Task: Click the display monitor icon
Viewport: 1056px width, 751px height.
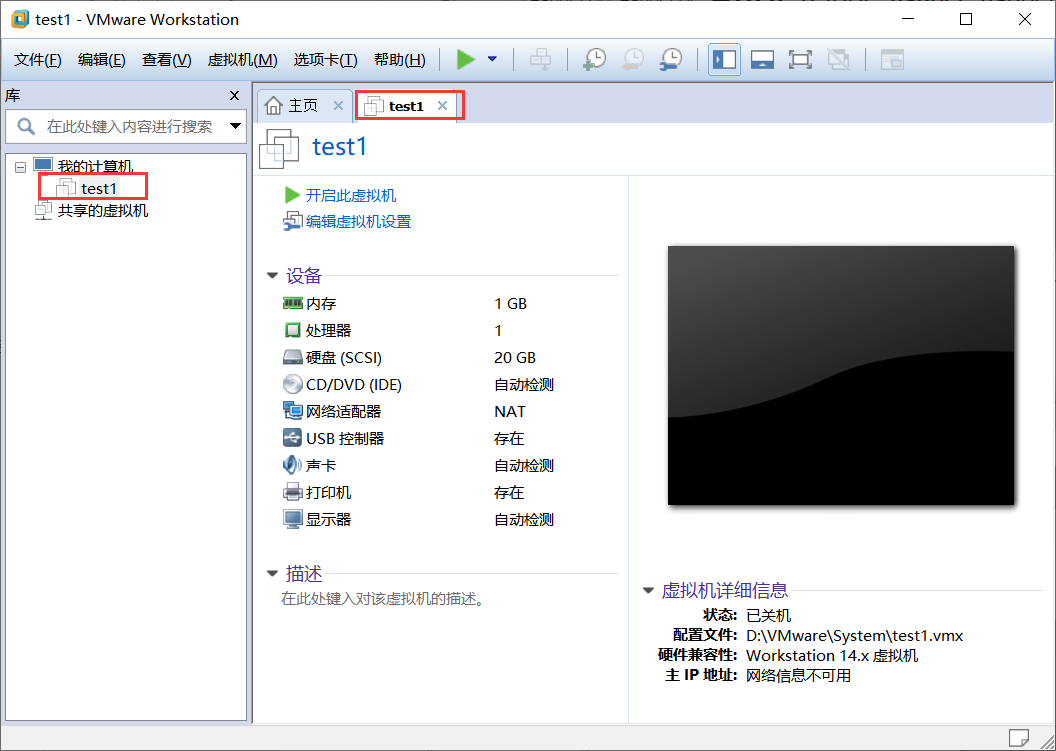Action: 292,519
